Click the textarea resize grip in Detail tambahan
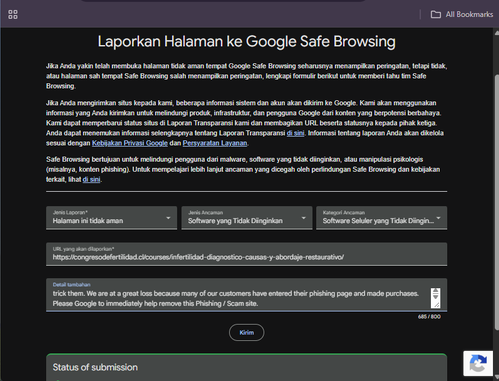The image size is (499, 381). [x=436, y=305]
